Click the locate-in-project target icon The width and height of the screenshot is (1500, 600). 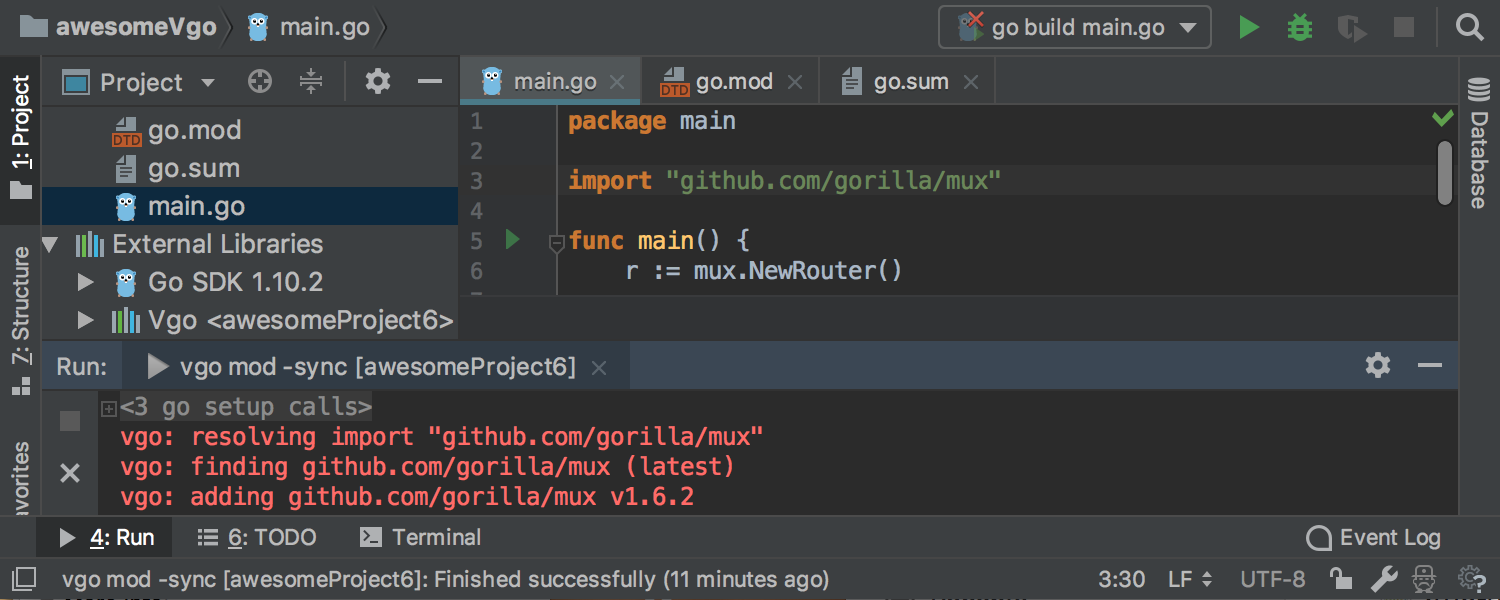click(x=260, y=82)
